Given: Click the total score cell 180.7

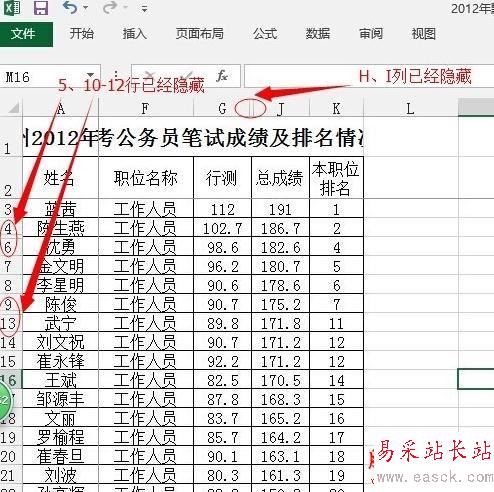Looking at the screenshot, I should (280, 266).
